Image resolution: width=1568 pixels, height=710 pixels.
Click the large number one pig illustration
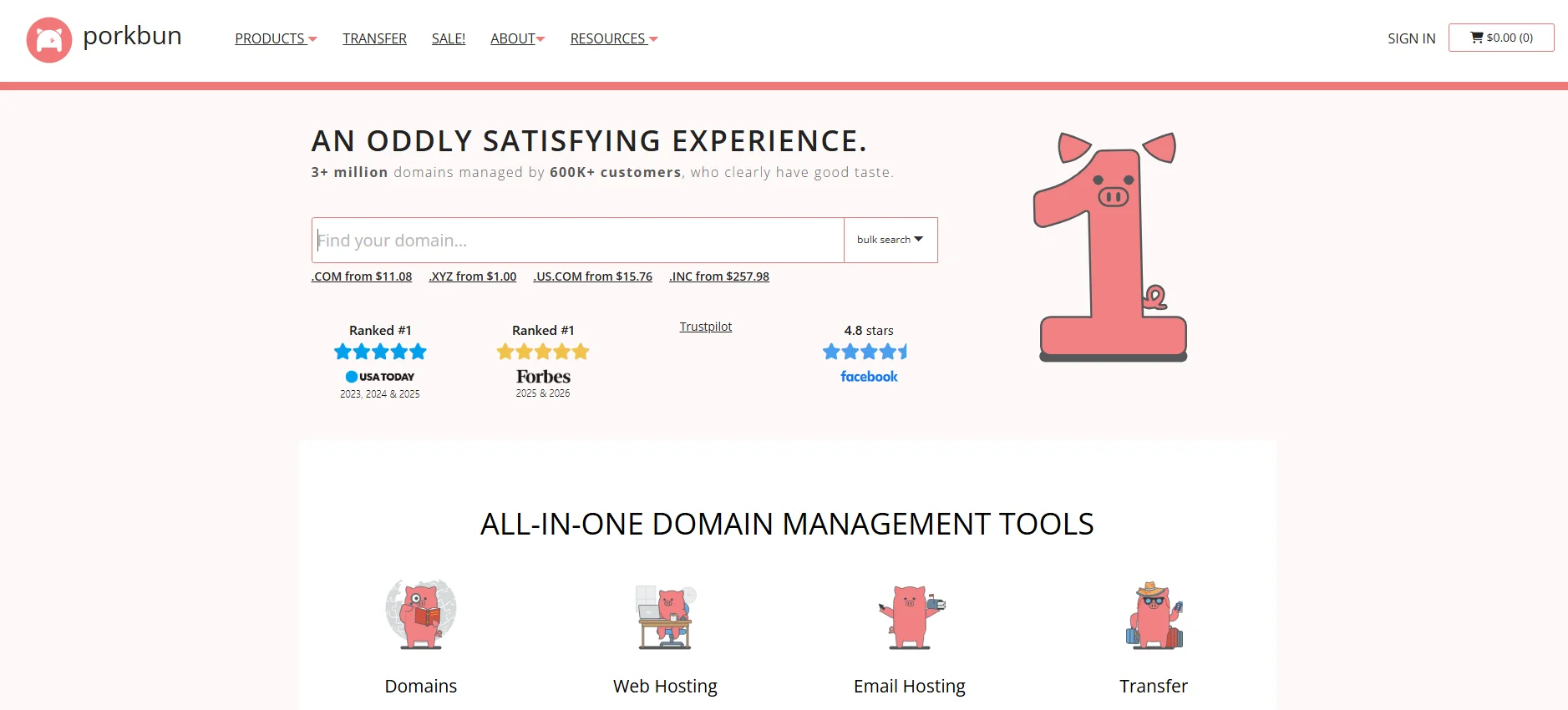click(x=1110, y=246)
